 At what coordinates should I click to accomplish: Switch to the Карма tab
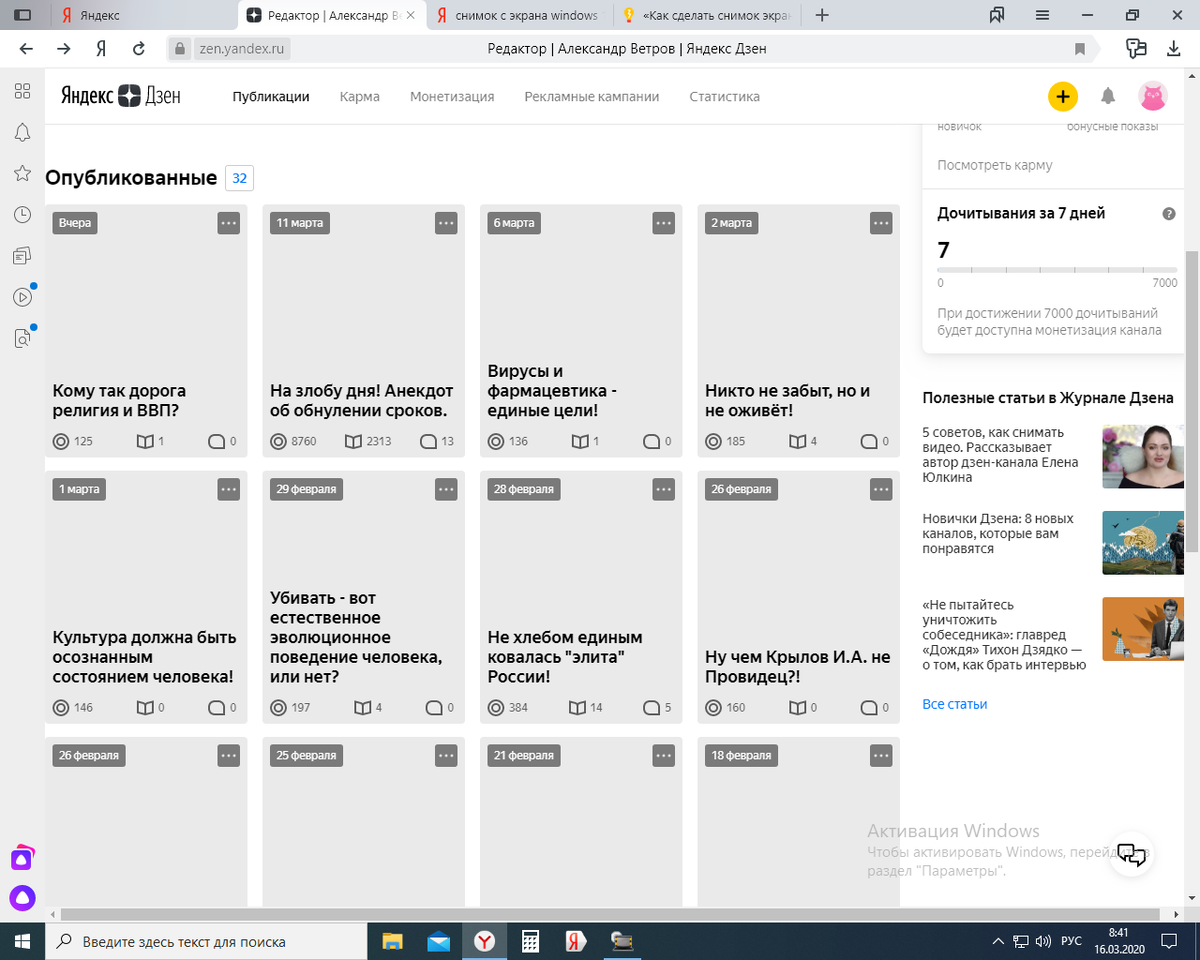(x=359, y=97)
